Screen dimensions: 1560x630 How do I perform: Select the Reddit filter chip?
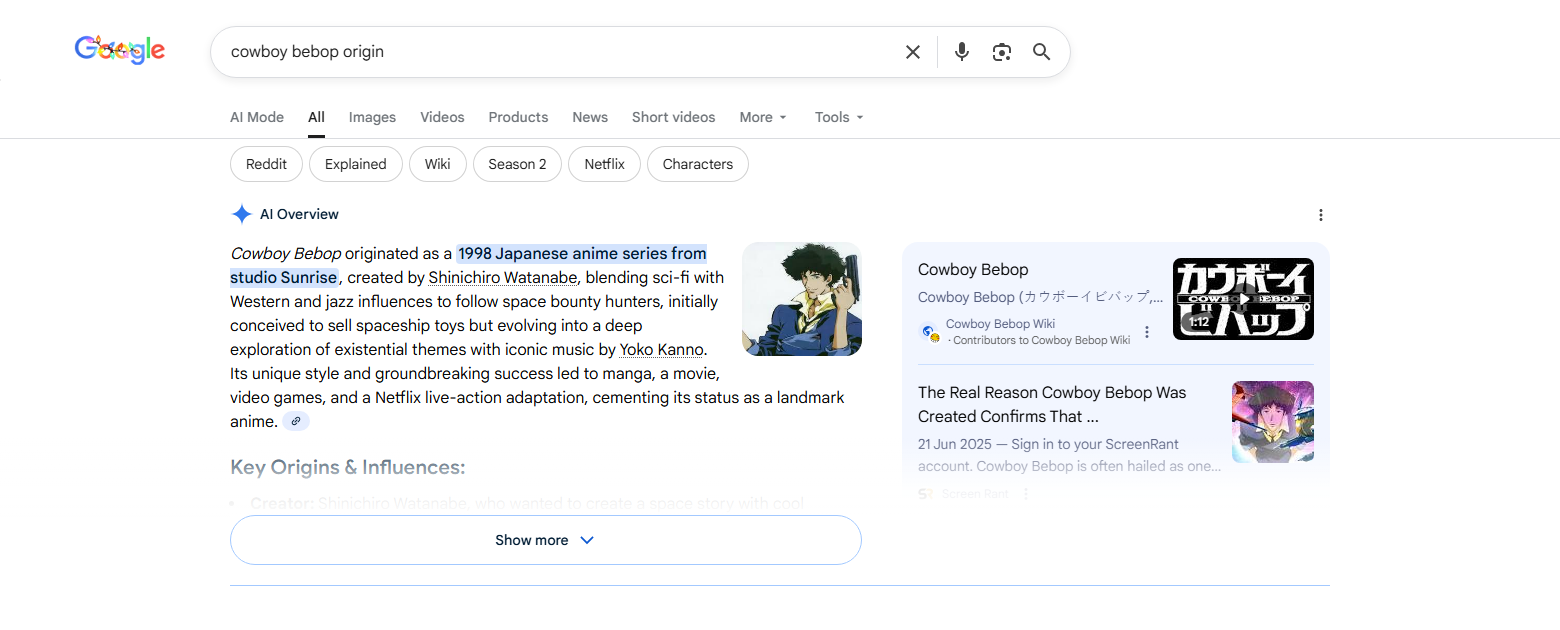266,164
